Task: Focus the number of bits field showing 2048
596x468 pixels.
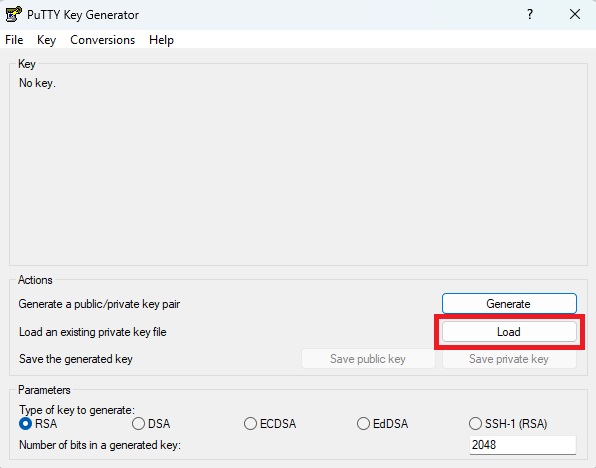Action: [523, 445]
